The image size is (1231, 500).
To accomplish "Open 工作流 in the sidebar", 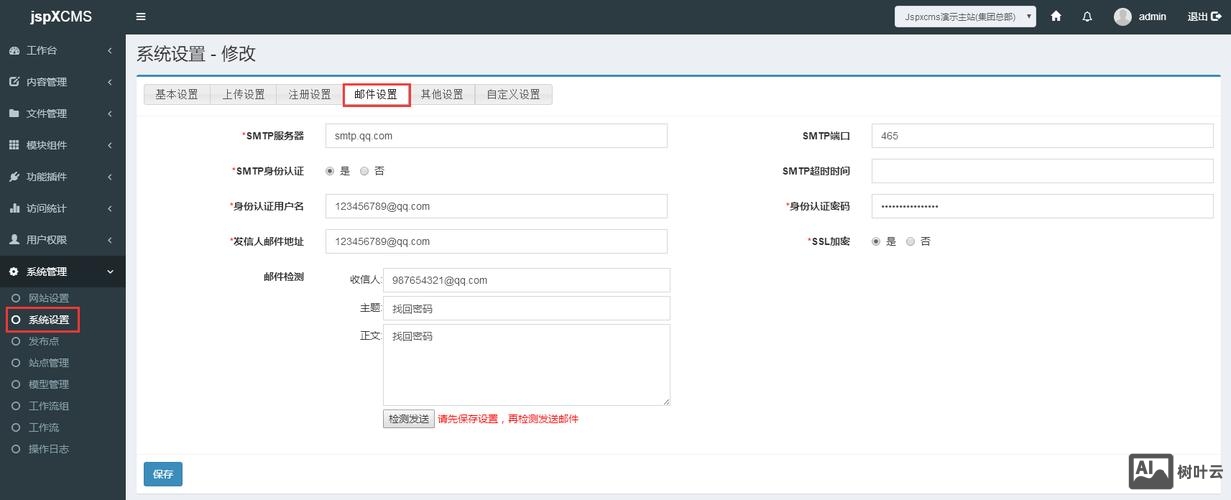I will click(x=43, y=427).
